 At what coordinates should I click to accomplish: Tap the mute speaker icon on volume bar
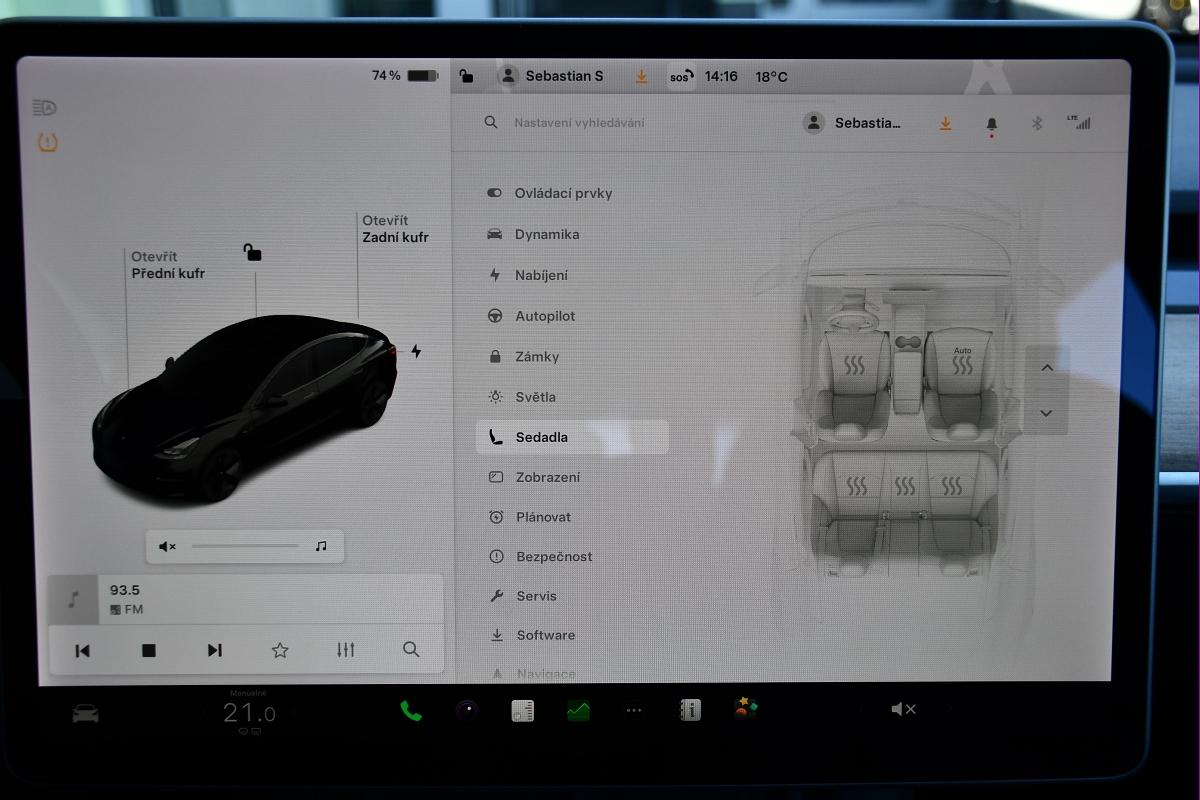(167, 546)
